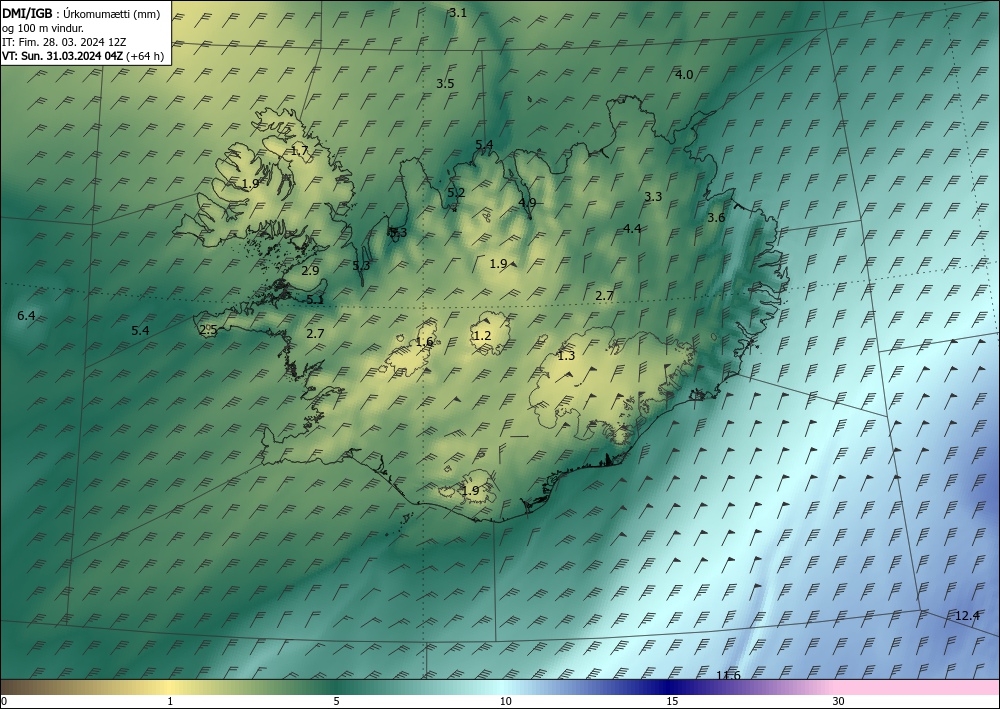Click the 1.2 value on Hofsjökull glacier

482,335
